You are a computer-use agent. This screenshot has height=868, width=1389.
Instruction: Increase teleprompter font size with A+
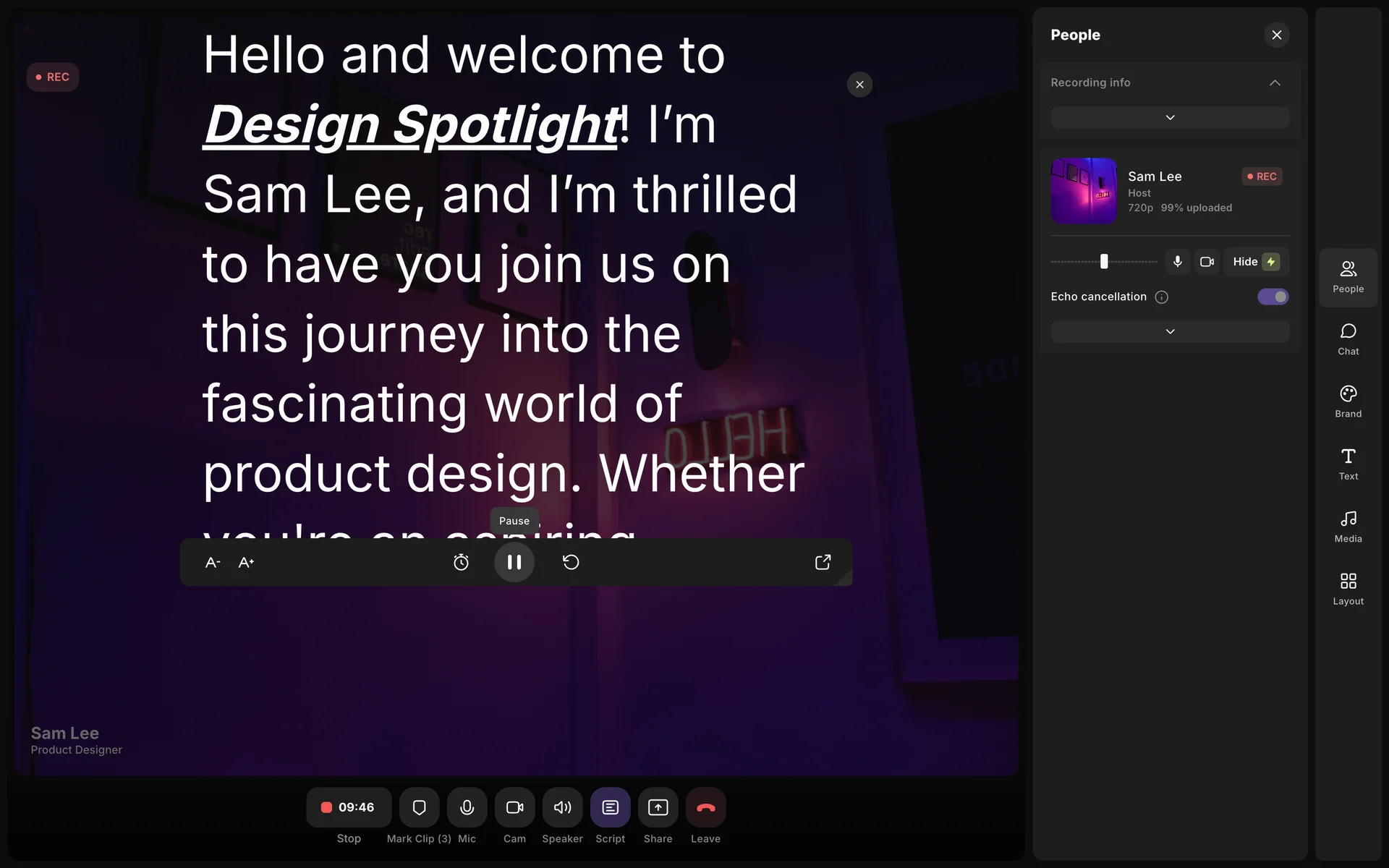point(246,563)
